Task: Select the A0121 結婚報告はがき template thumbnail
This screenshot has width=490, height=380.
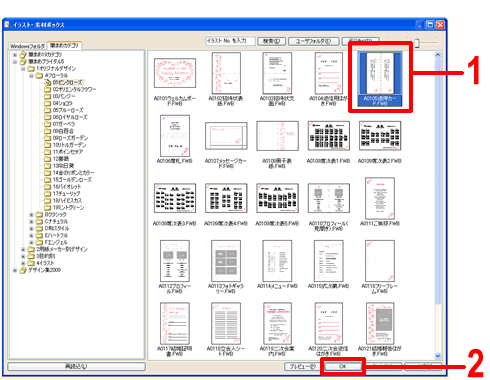Action: (380, 323)
